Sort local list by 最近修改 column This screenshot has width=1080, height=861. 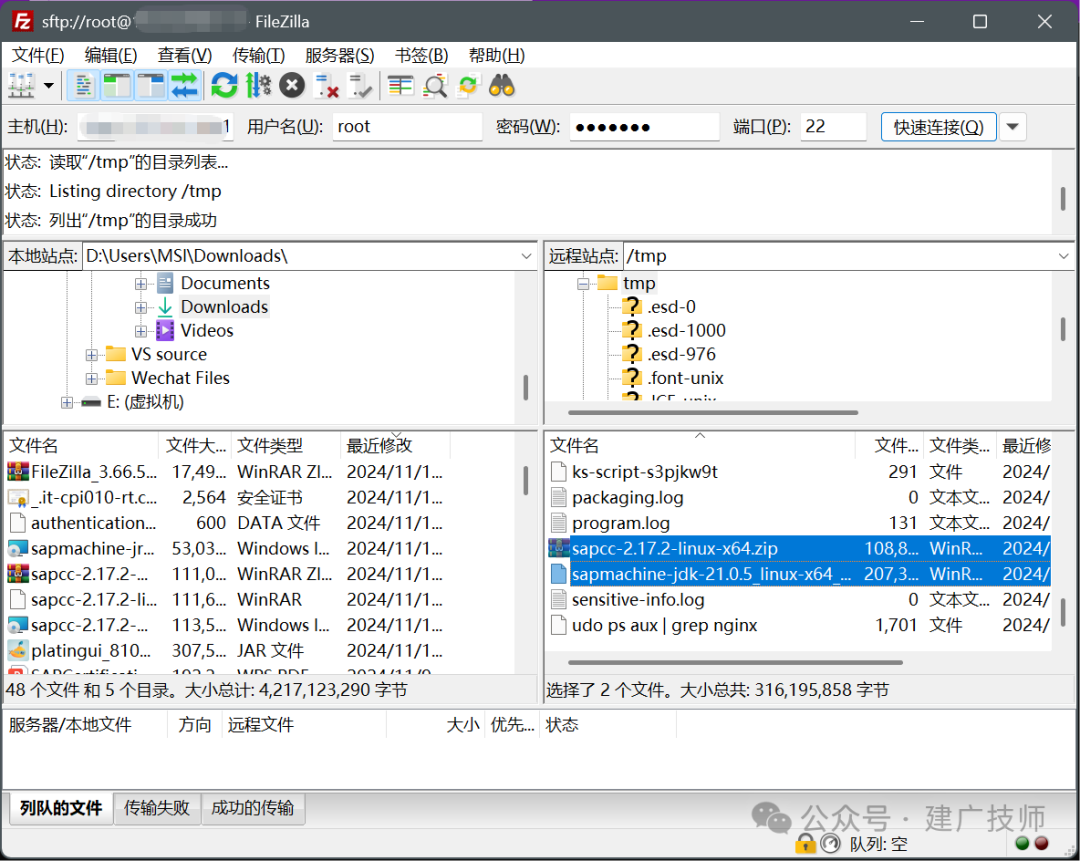pos(395,446)
